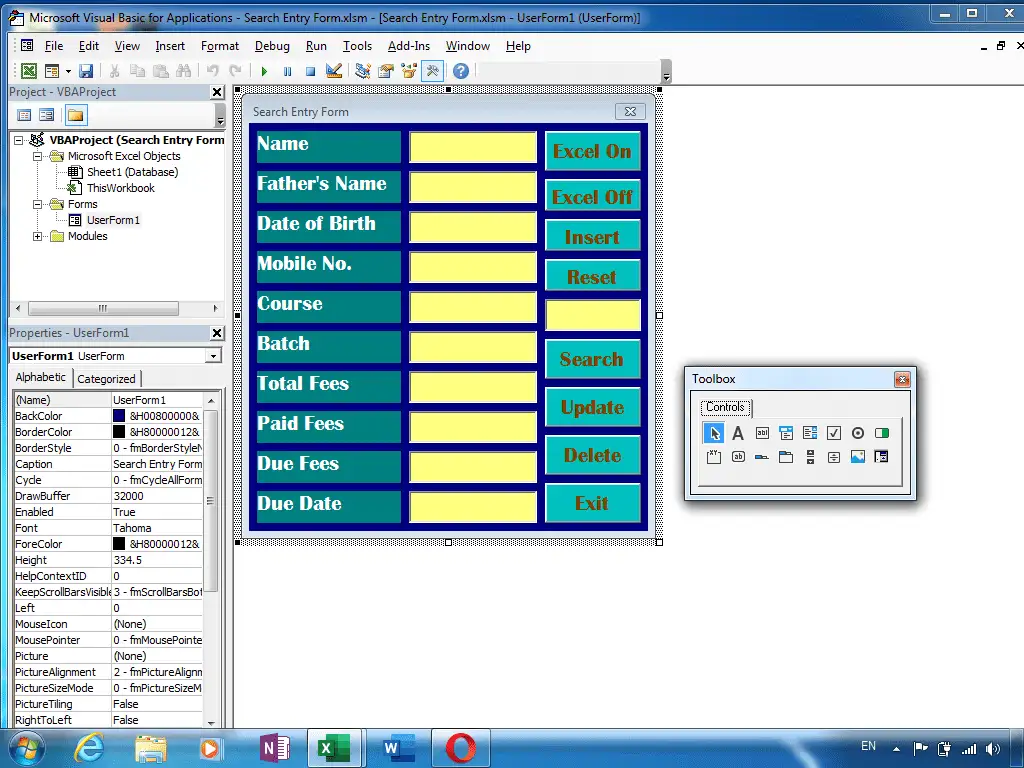Click the Insert button on the form
This screenshot has width=1024, height=768.
point(592,236)
